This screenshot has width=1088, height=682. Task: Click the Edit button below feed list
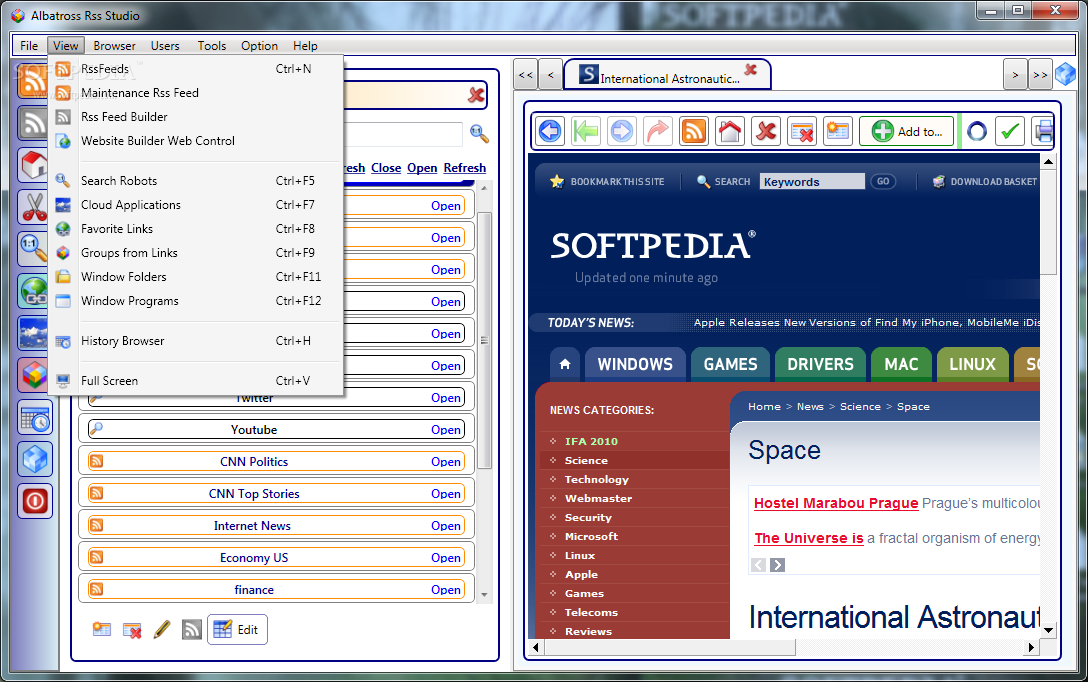click(237, 629)
